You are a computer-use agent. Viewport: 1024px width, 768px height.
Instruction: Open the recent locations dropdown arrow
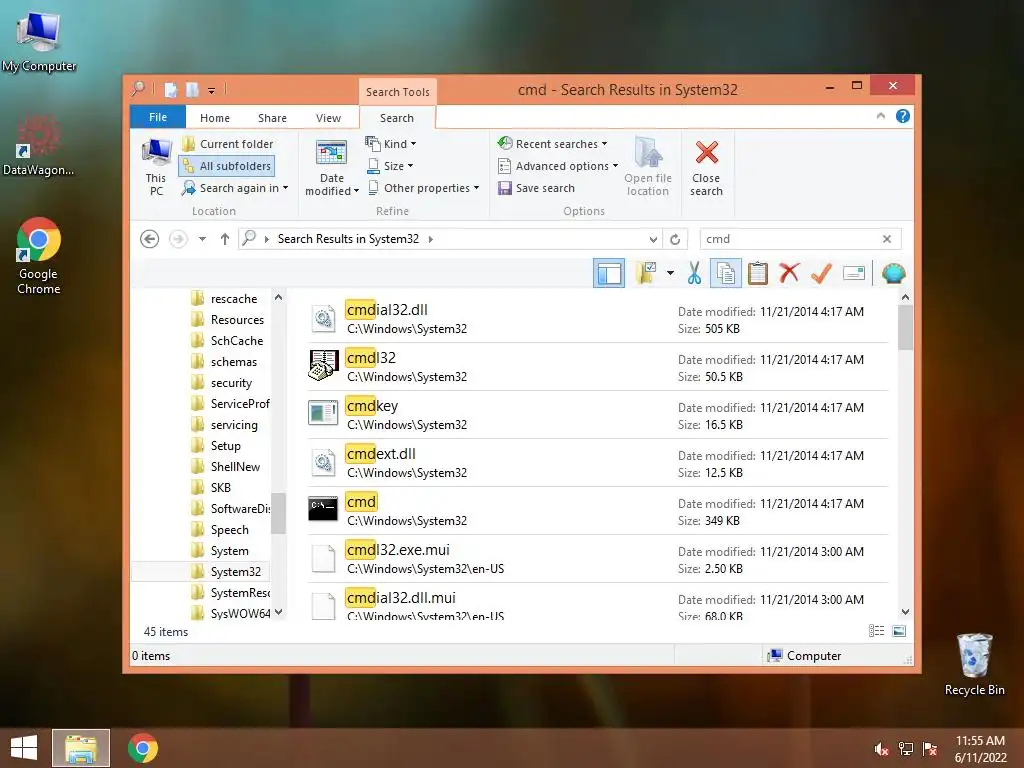click(x=202, y=239)
